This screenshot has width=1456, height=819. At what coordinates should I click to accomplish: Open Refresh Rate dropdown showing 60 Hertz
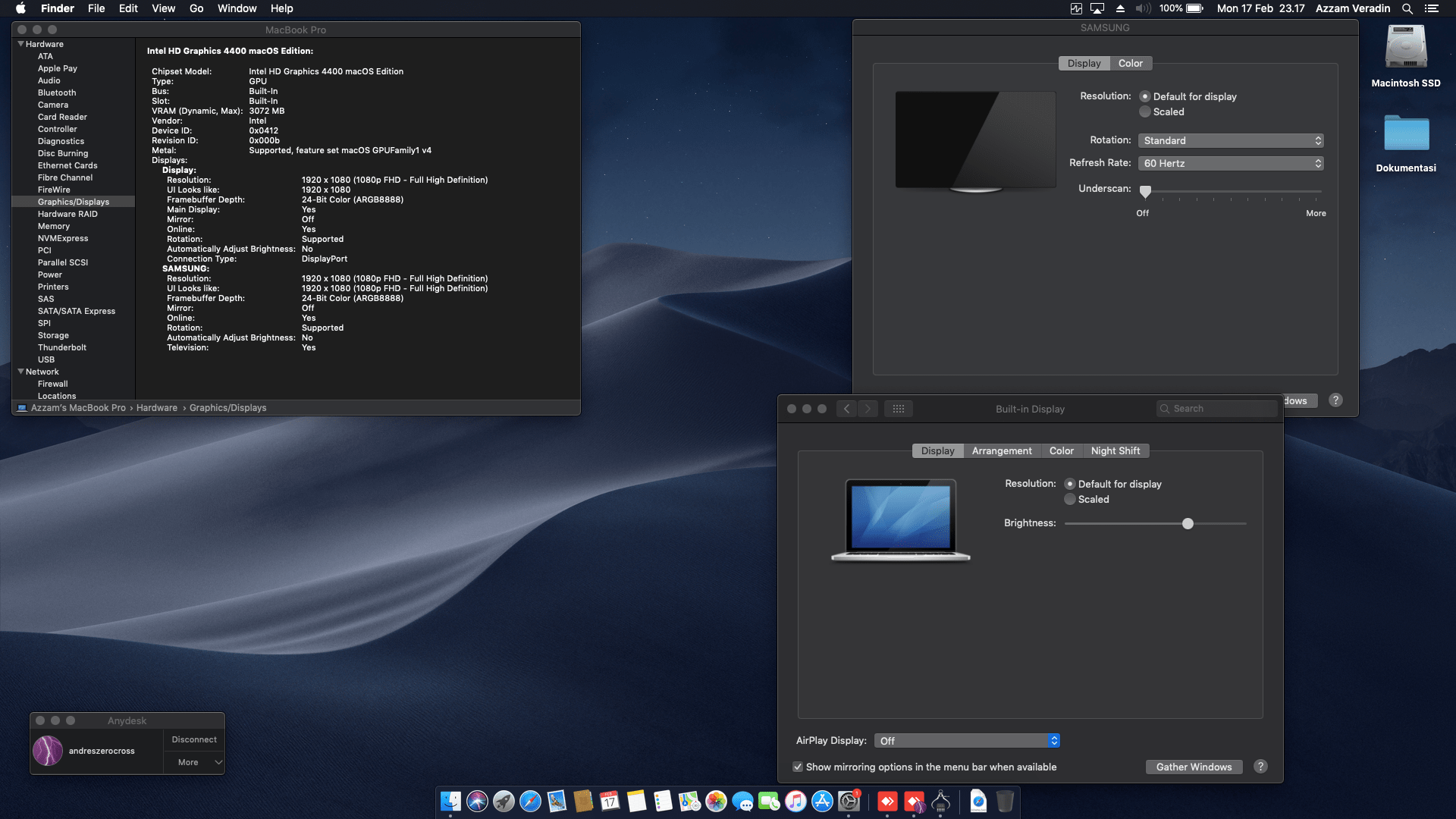1231,163
